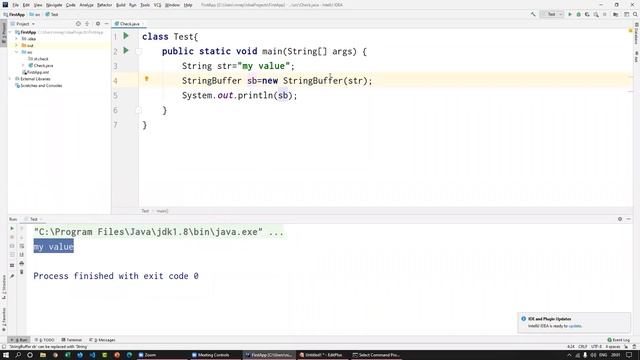
Task: Collapse the src folder
Action: tap(17, 52)
